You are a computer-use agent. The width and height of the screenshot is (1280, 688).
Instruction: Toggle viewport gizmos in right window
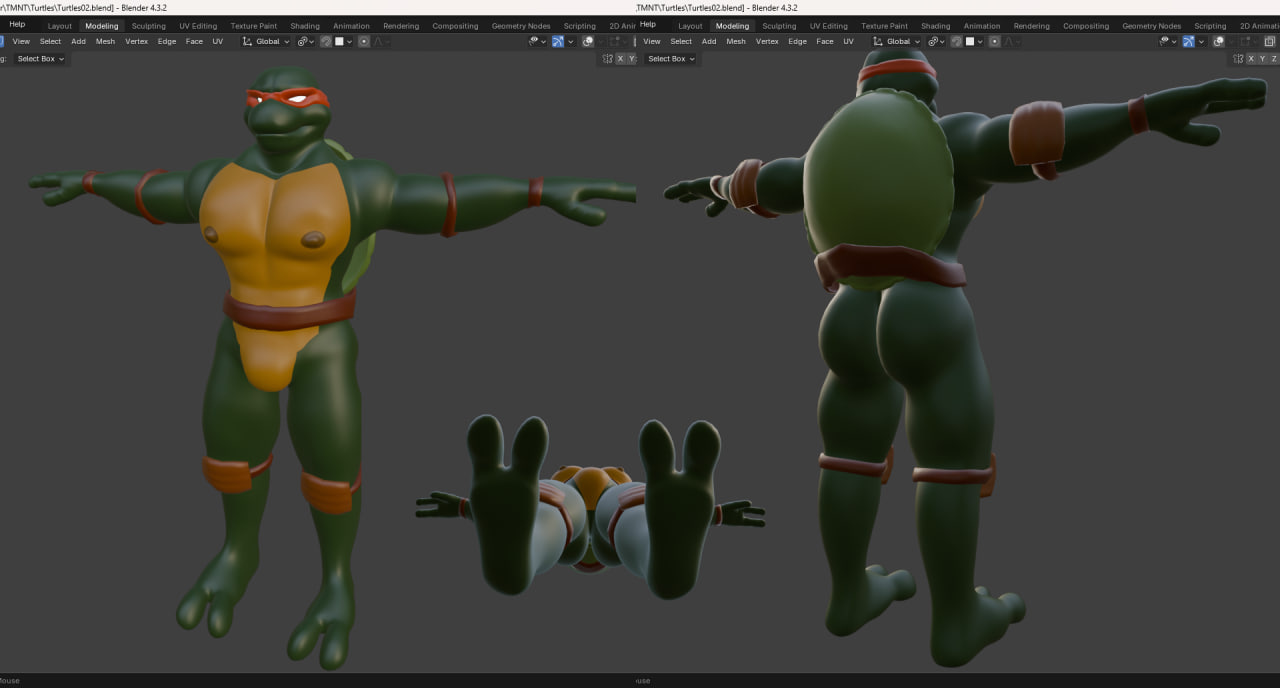pos(1188,41)
